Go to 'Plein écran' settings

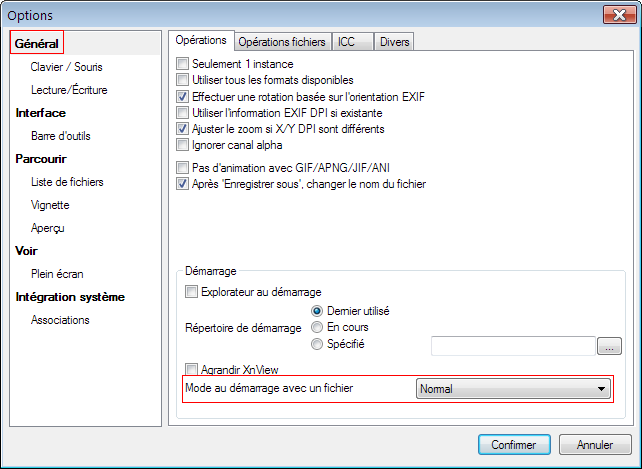click(x=57, y=273)
